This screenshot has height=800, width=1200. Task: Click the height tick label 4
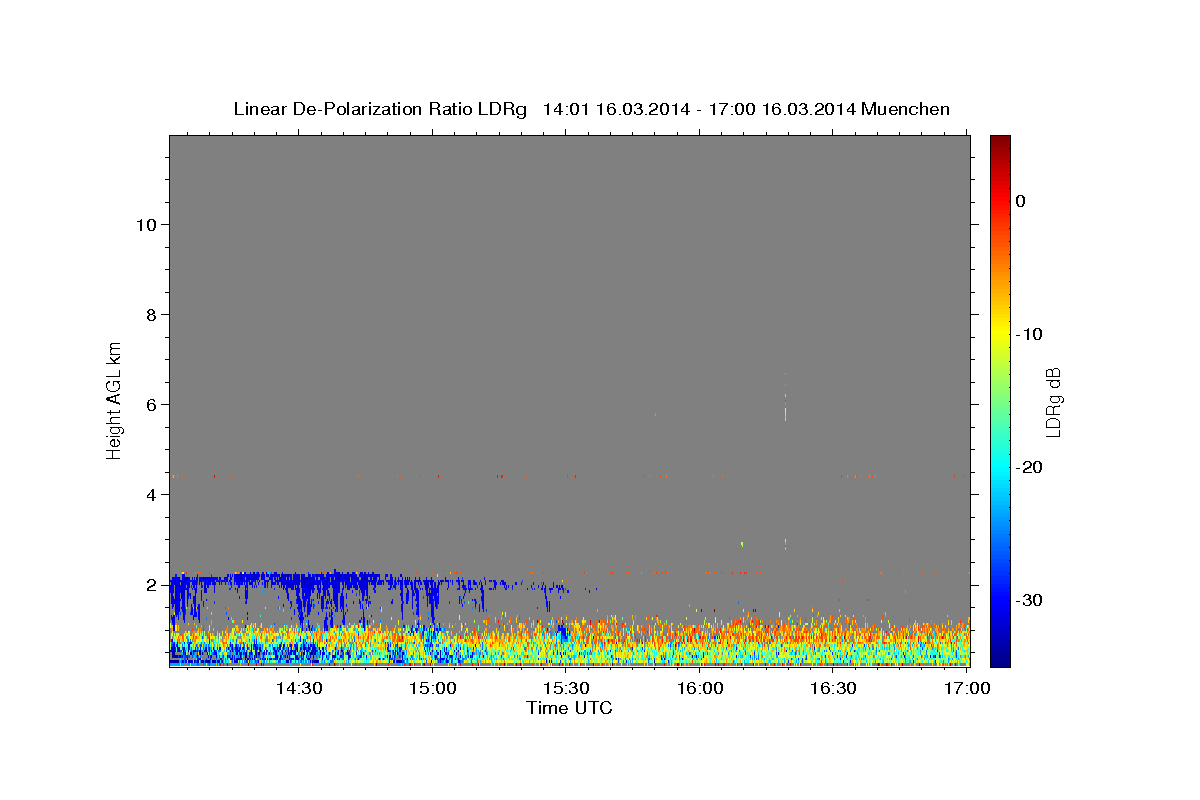(x=150, y=494)
